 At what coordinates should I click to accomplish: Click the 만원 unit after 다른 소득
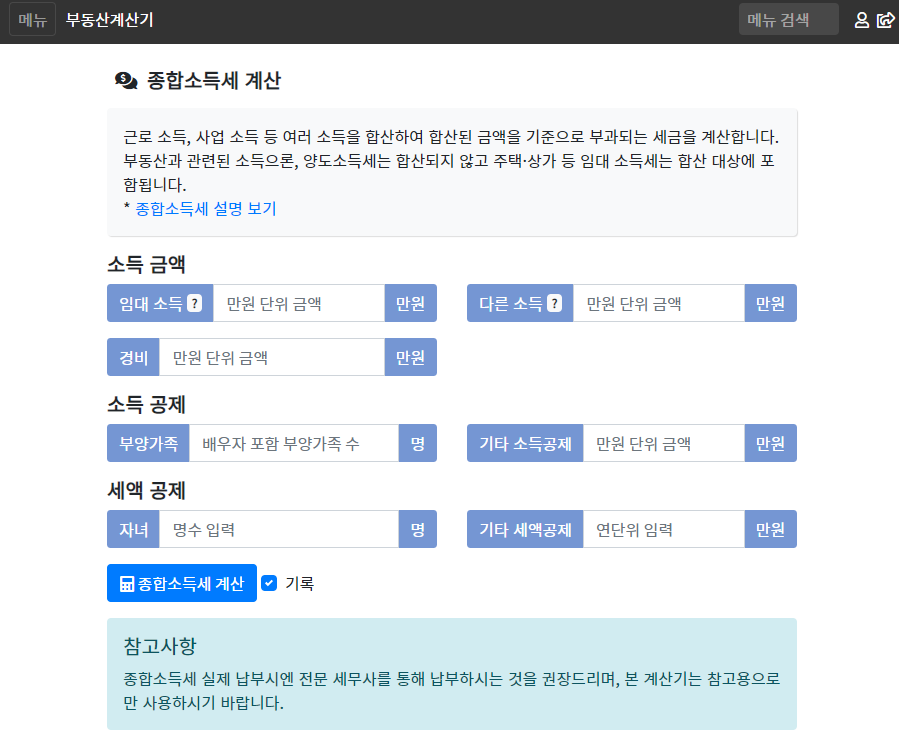pos(771,303)
